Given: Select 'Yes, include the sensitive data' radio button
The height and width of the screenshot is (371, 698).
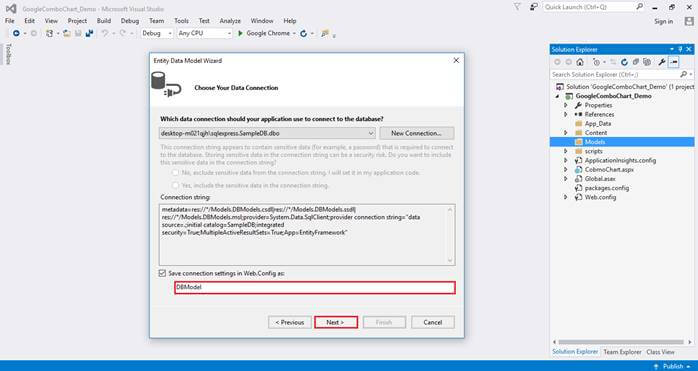Looking at the screenshot, I should point(175,185).
